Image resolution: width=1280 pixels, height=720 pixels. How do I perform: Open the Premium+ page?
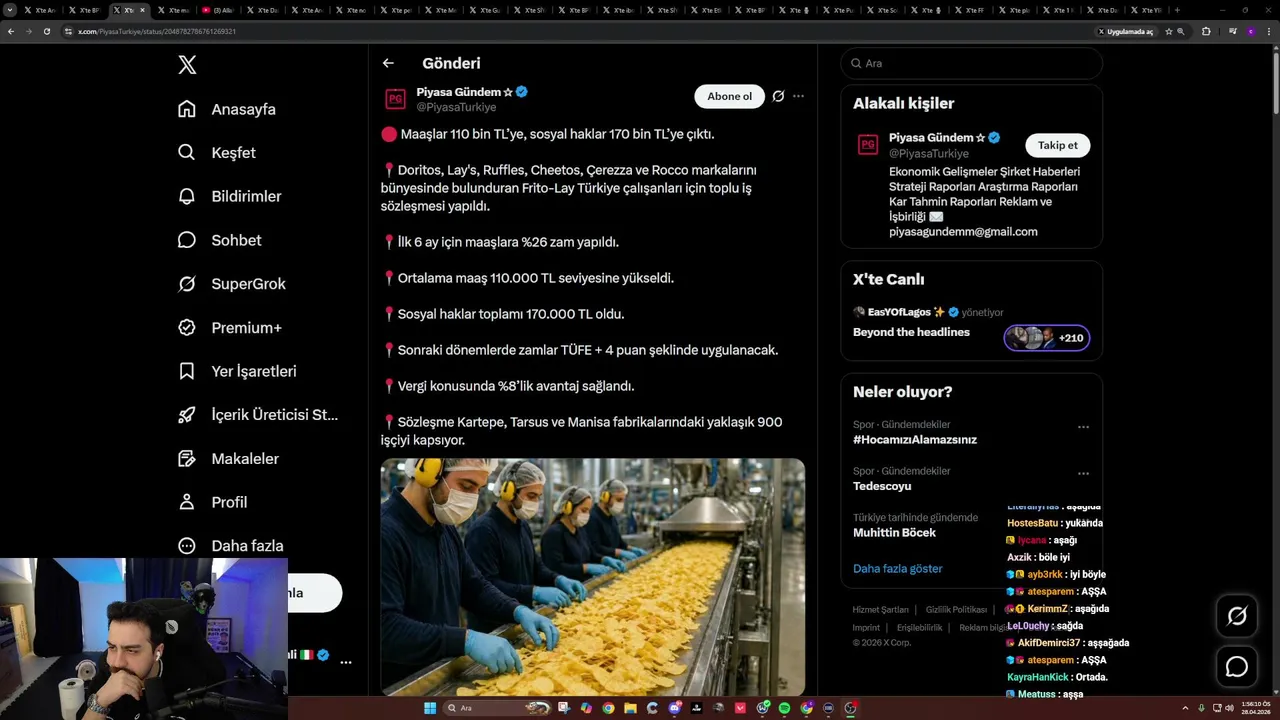pyautogui.click(x=229, y=328)
